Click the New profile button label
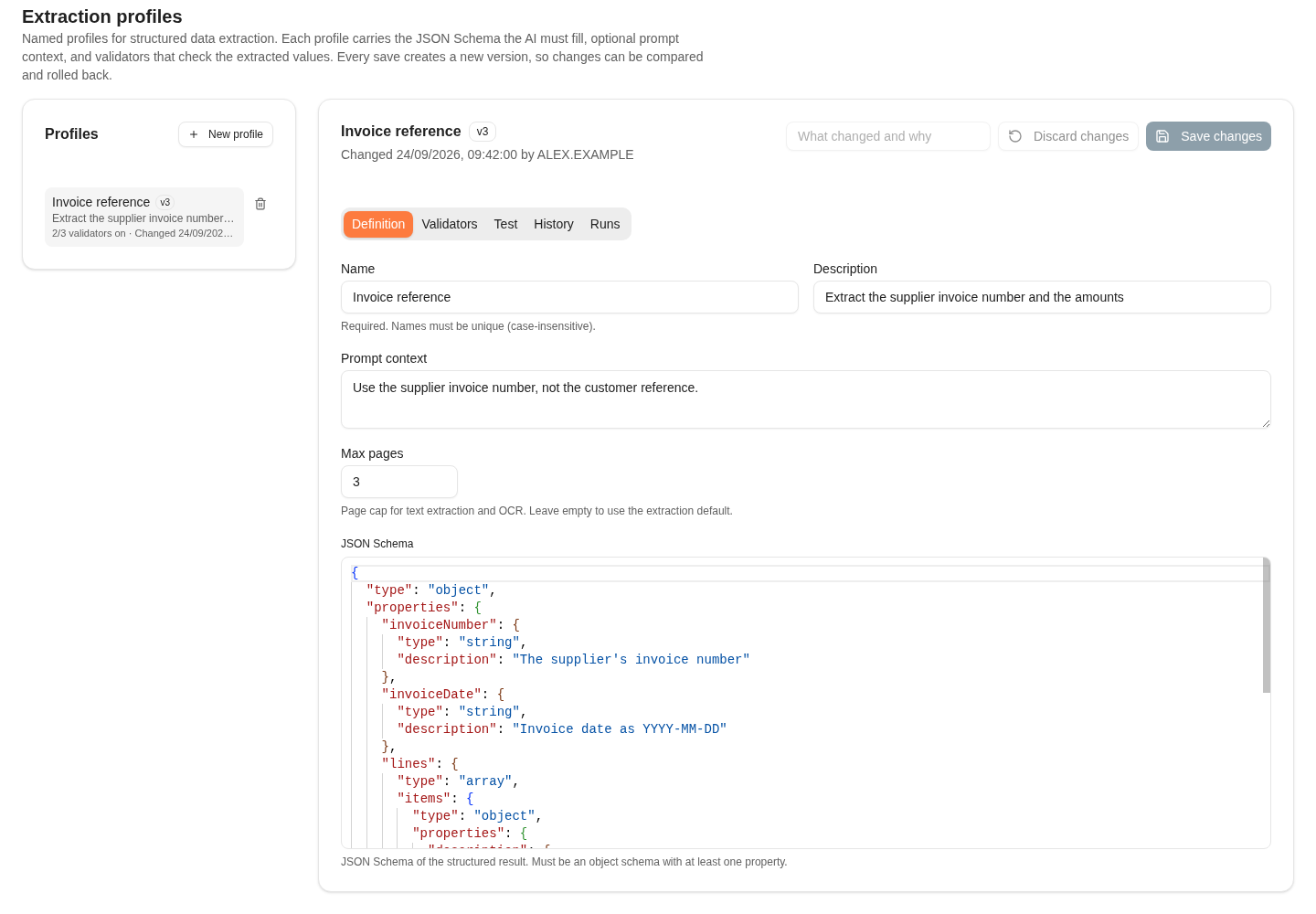1316x914 pixels. pos(236,134)
